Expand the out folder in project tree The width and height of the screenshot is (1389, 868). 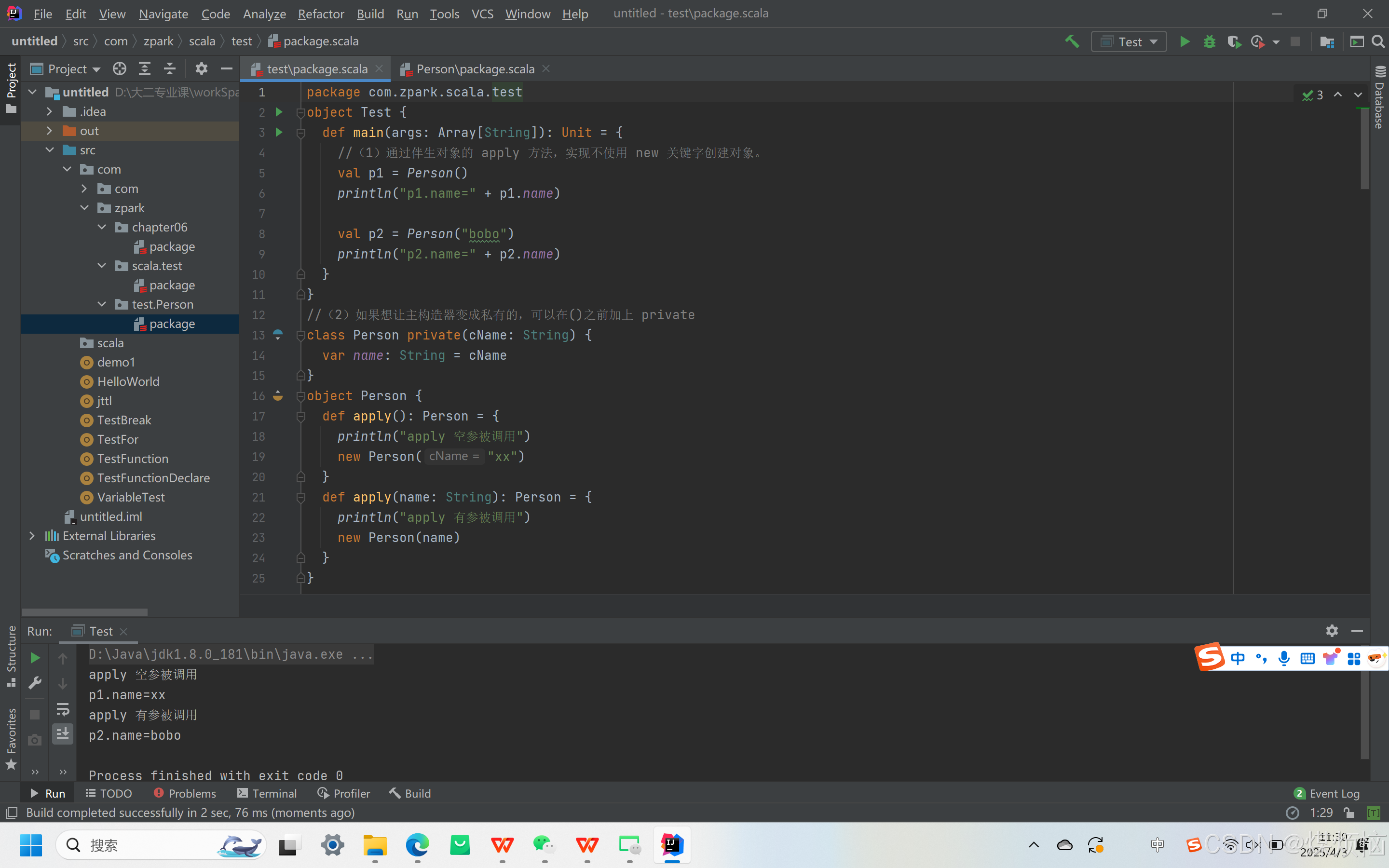(x=49, y=131)
